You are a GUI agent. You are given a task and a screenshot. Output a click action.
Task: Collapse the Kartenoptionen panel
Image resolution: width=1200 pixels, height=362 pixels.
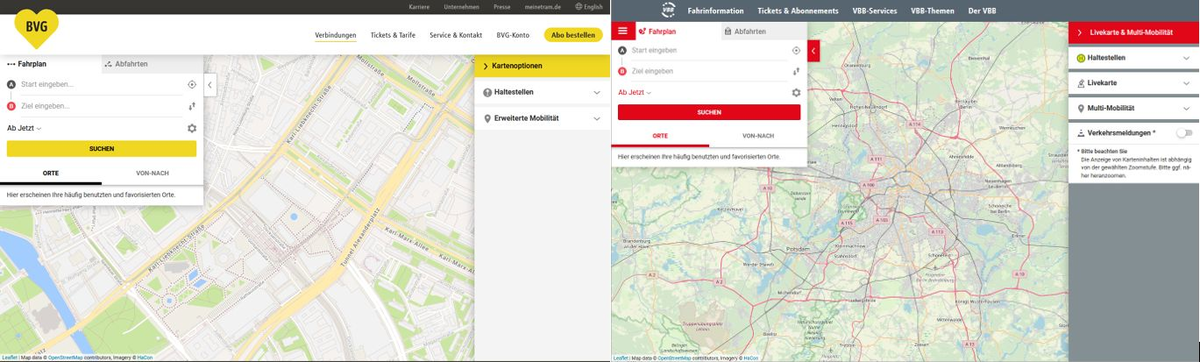[541, 66]
